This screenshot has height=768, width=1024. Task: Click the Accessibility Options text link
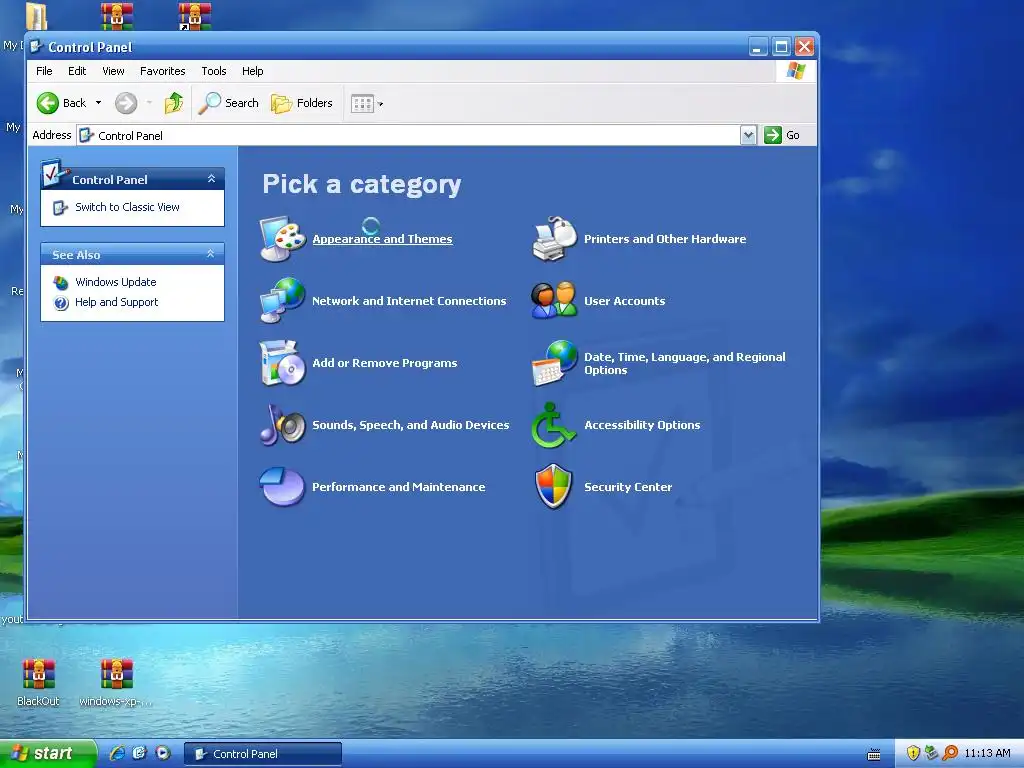pos(642,425)
